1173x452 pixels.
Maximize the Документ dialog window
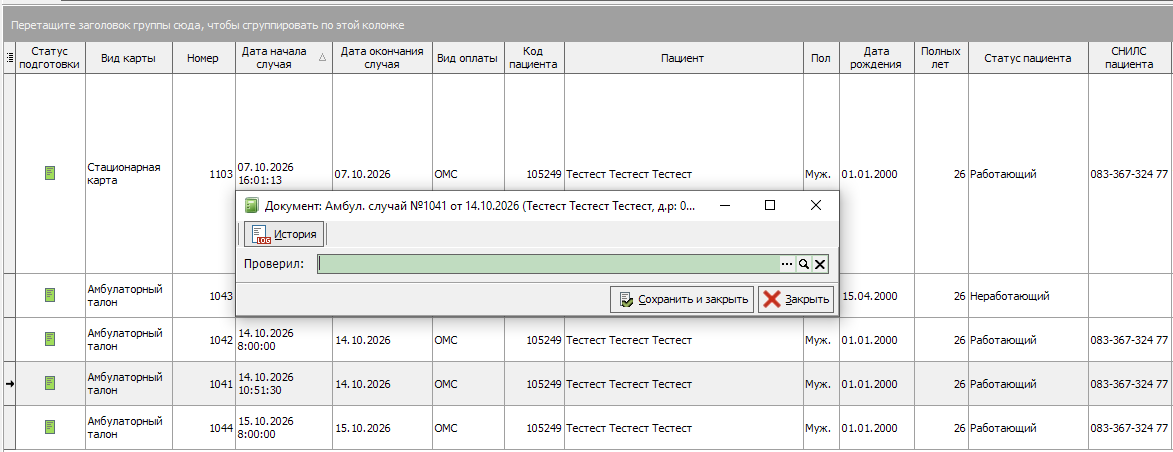770,205
